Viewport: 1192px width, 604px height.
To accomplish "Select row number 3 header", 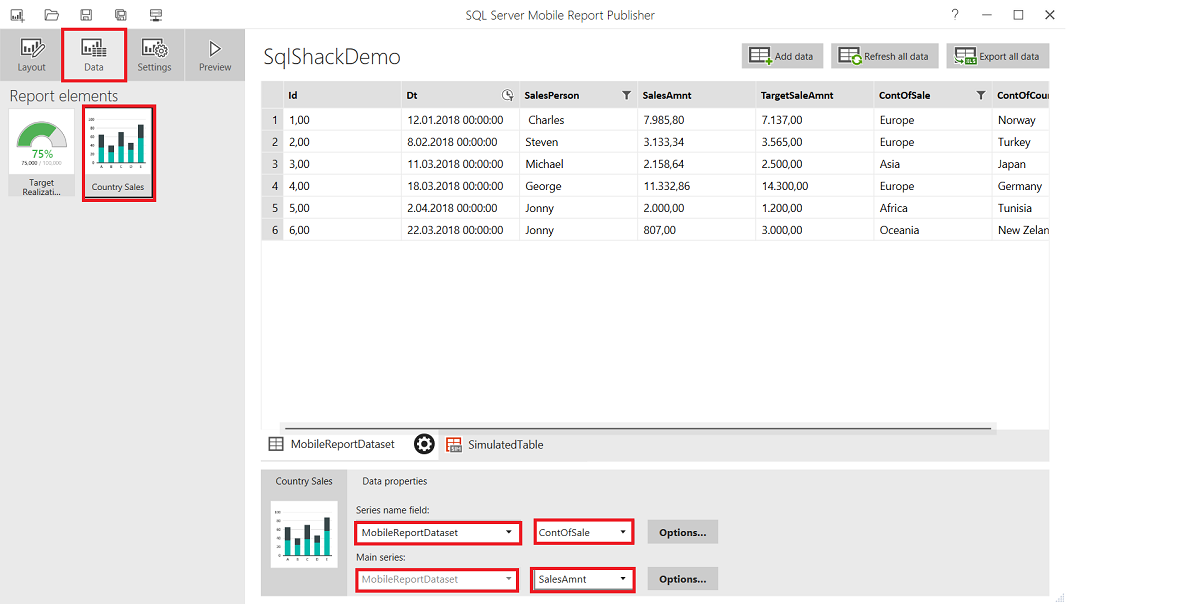I will pyautogui.click(x=273, y=164).
